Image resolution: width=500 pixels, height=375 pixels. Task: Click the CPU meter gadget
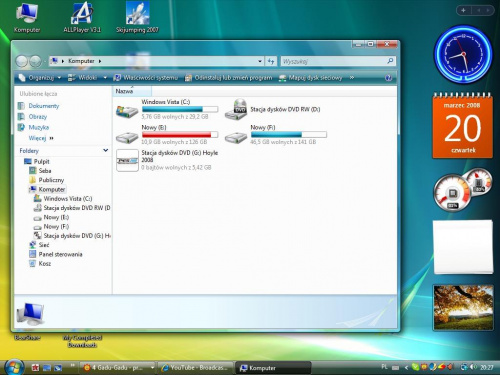[463, 189]
